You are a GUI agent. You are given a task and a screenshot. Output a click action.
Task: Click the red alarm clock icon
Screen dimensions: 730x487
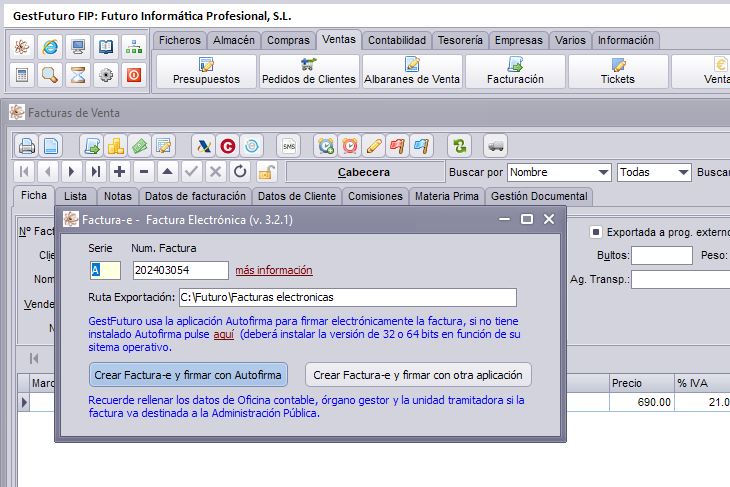[x=350, y=146]
